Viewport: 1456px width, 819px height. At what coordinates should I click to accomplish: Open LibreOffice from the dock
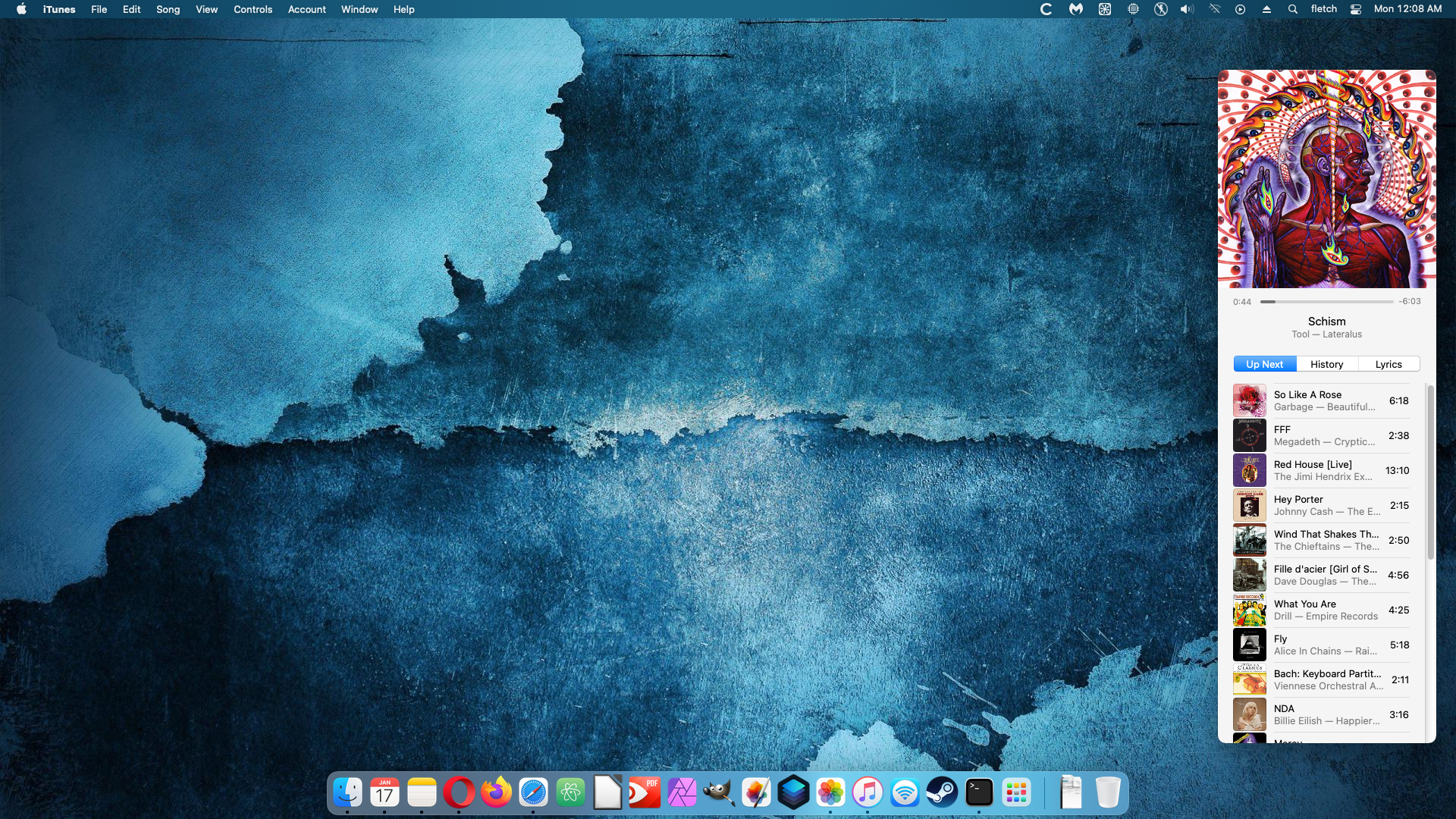click(x=608, y=793)
